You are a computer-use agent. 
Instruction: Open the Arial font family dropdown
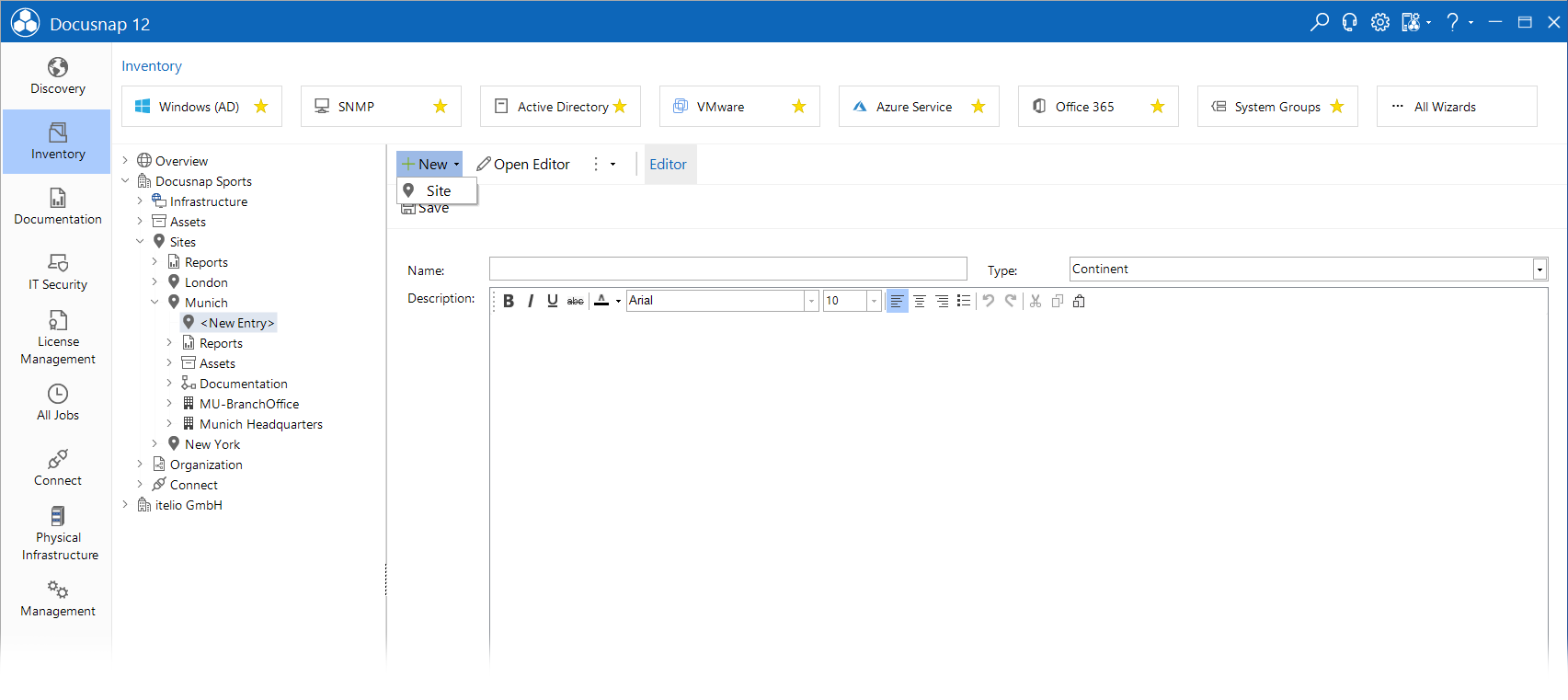[x=722, y=301]
